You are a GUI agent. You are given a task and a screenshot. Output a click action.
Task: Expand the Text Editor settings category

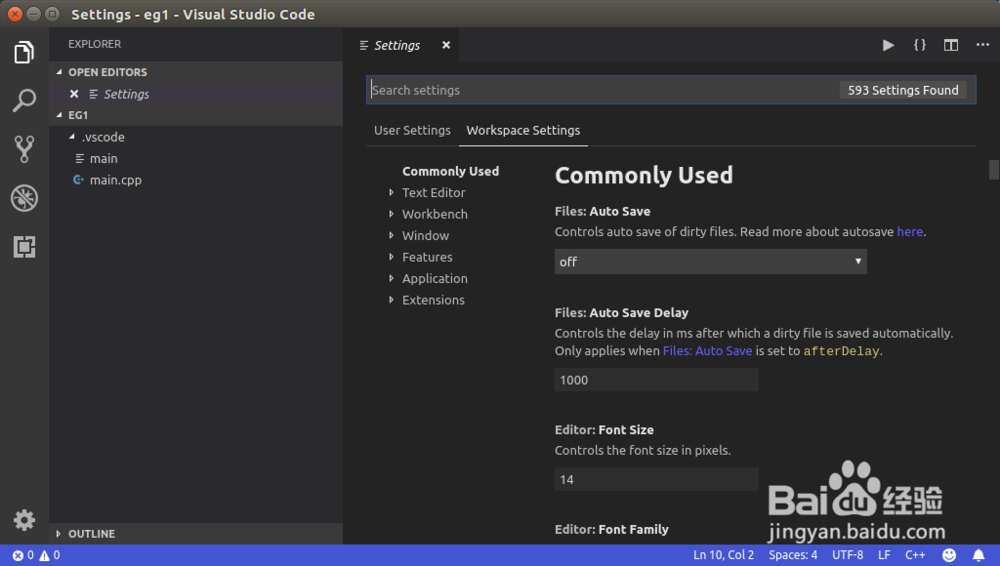coord(433,193)
